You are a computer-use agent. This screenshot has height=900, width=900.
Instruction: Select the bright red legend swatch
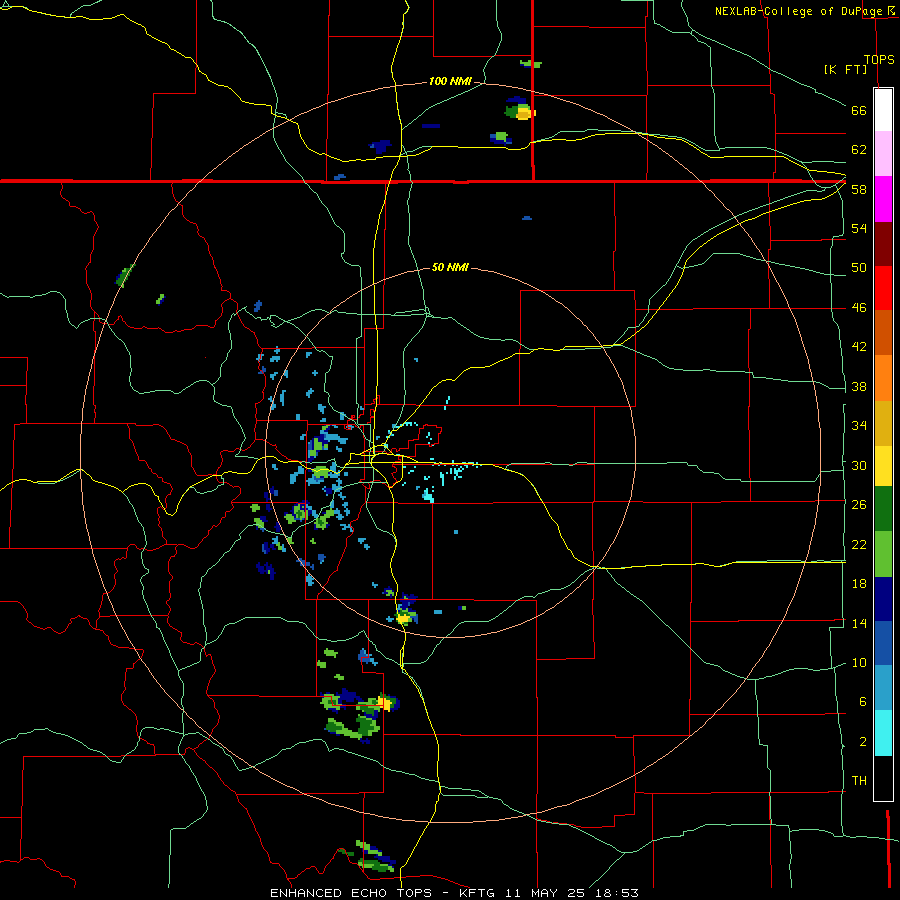click(x=883, y=288)
